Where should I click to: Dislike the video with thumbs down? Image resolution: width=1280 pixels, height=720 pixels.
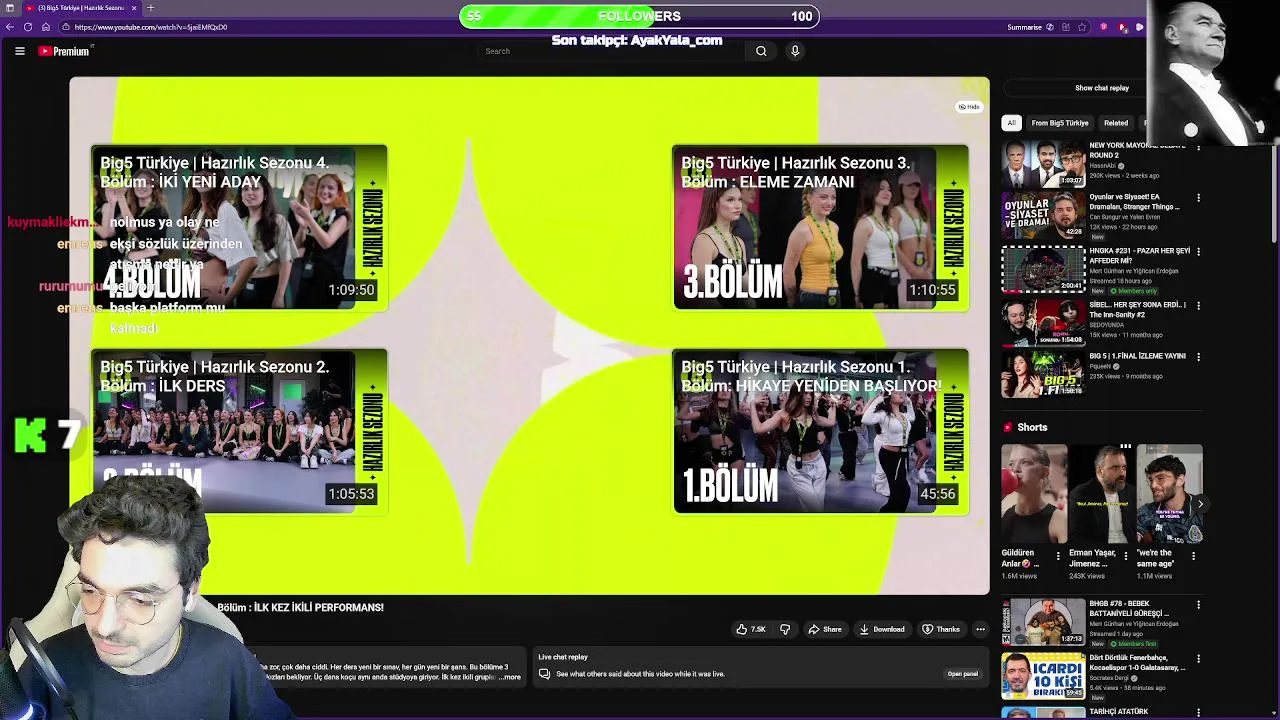point(785,629)
